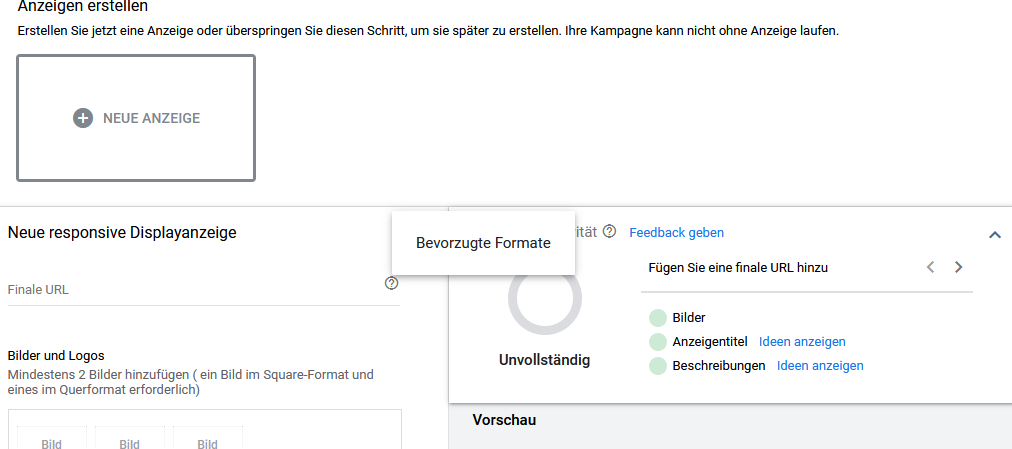Image resolution: width=1012 pixels, height=449 pixels.
Task: Select the first Bild placeholder
Action: tap(52, 438)
